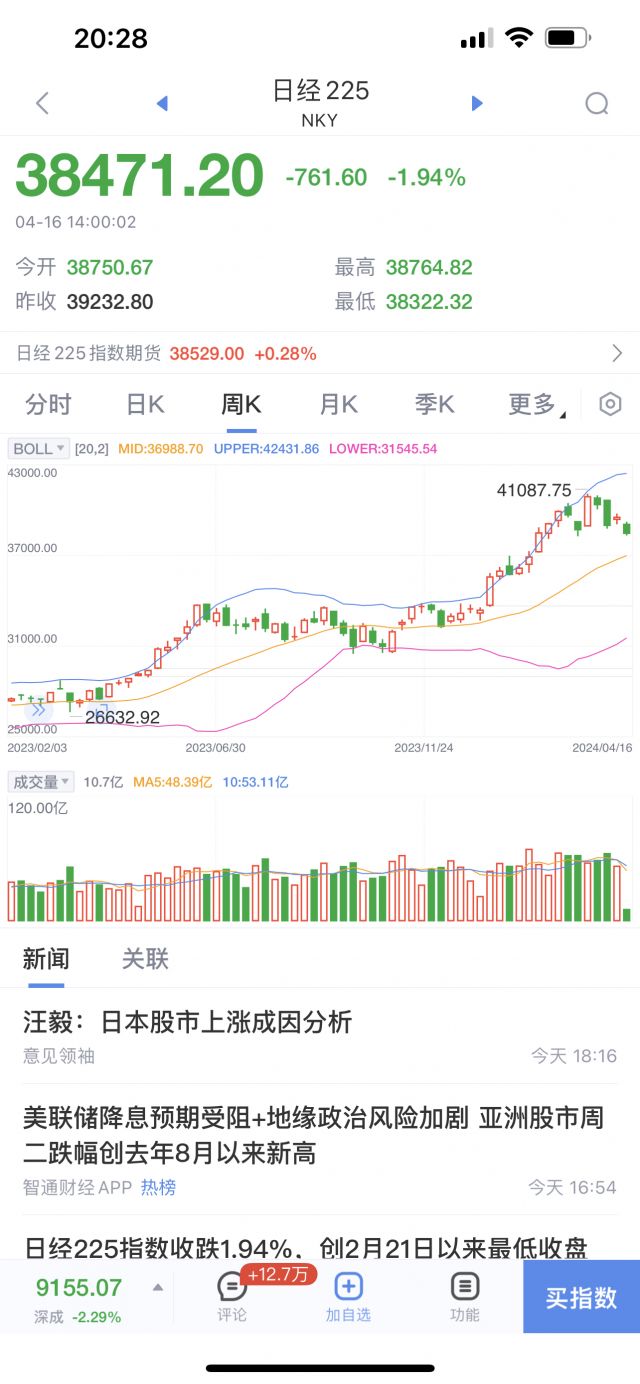
Task: Open article 汪毅：日本股市上涨成因分析
Action: (x=188, y=1022)
